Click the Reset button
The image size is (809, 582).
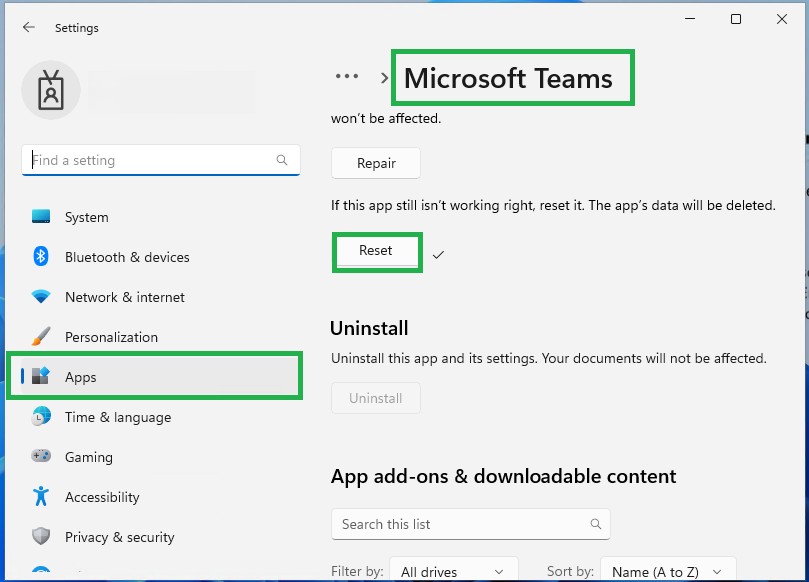376,251
